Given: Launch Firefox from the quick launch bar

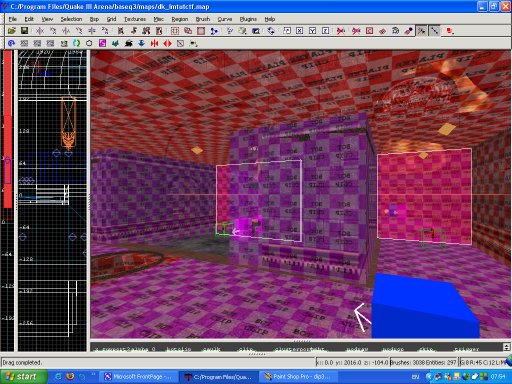Looking at the screenshot, I should click(70, 377).
